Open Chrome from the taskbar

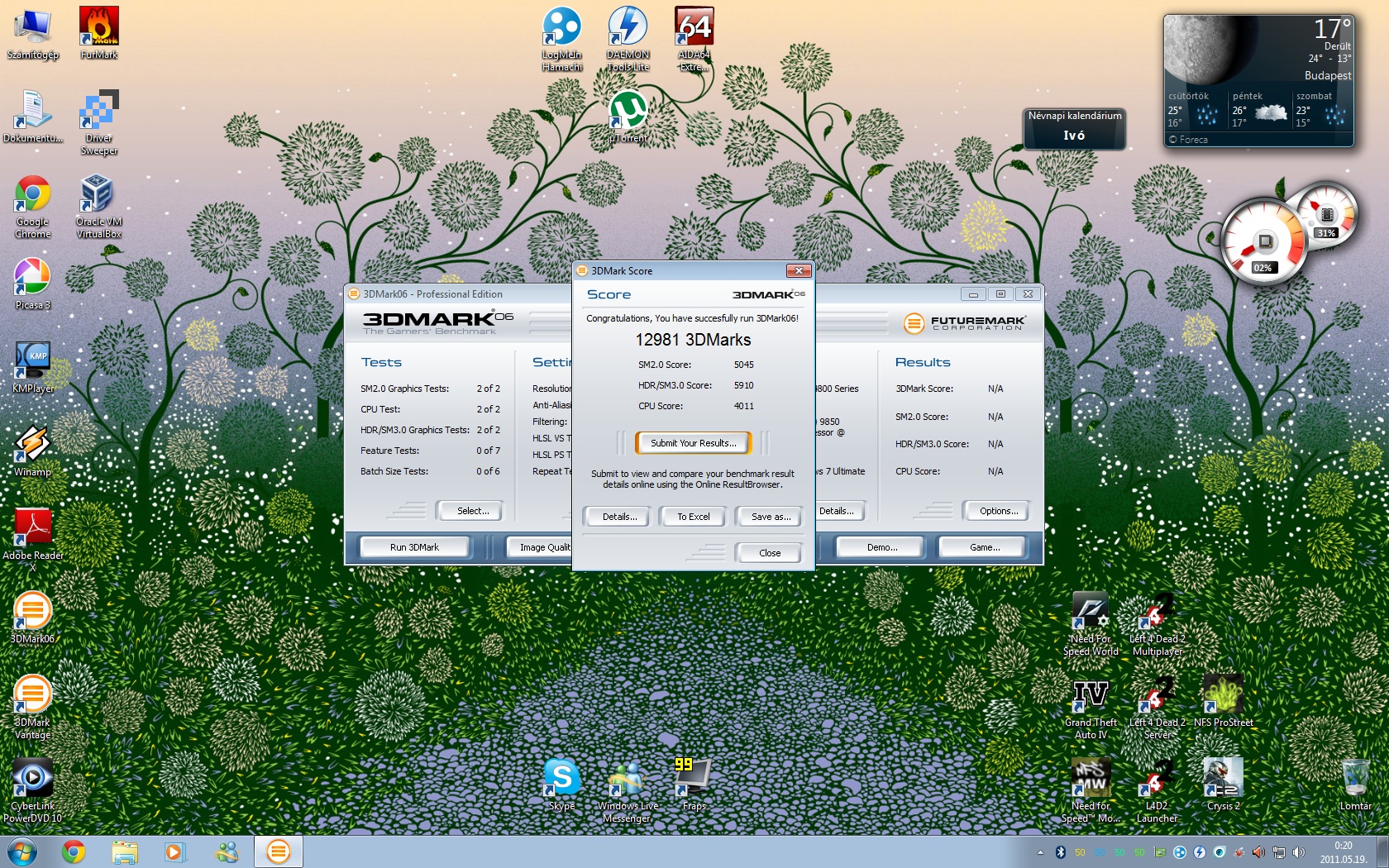click(74, 851)
